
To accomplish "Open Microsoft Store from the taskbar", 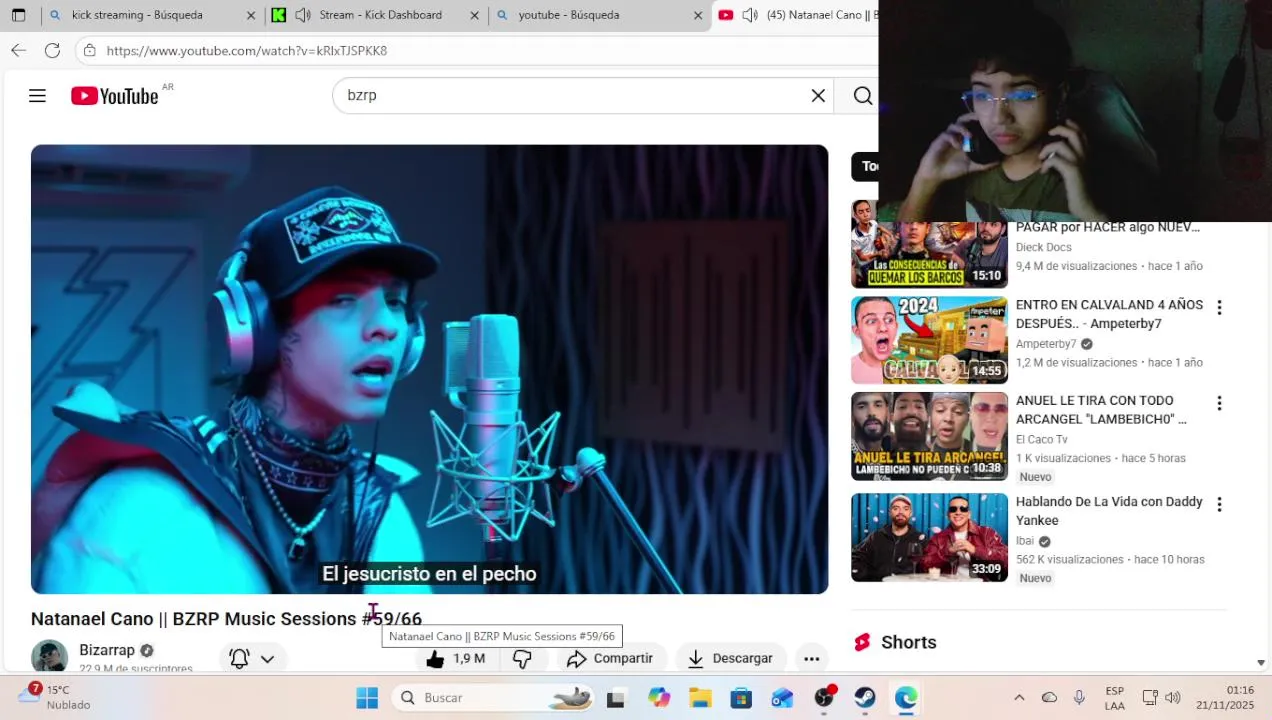I will pyautogui.click(x=741, y=698).
